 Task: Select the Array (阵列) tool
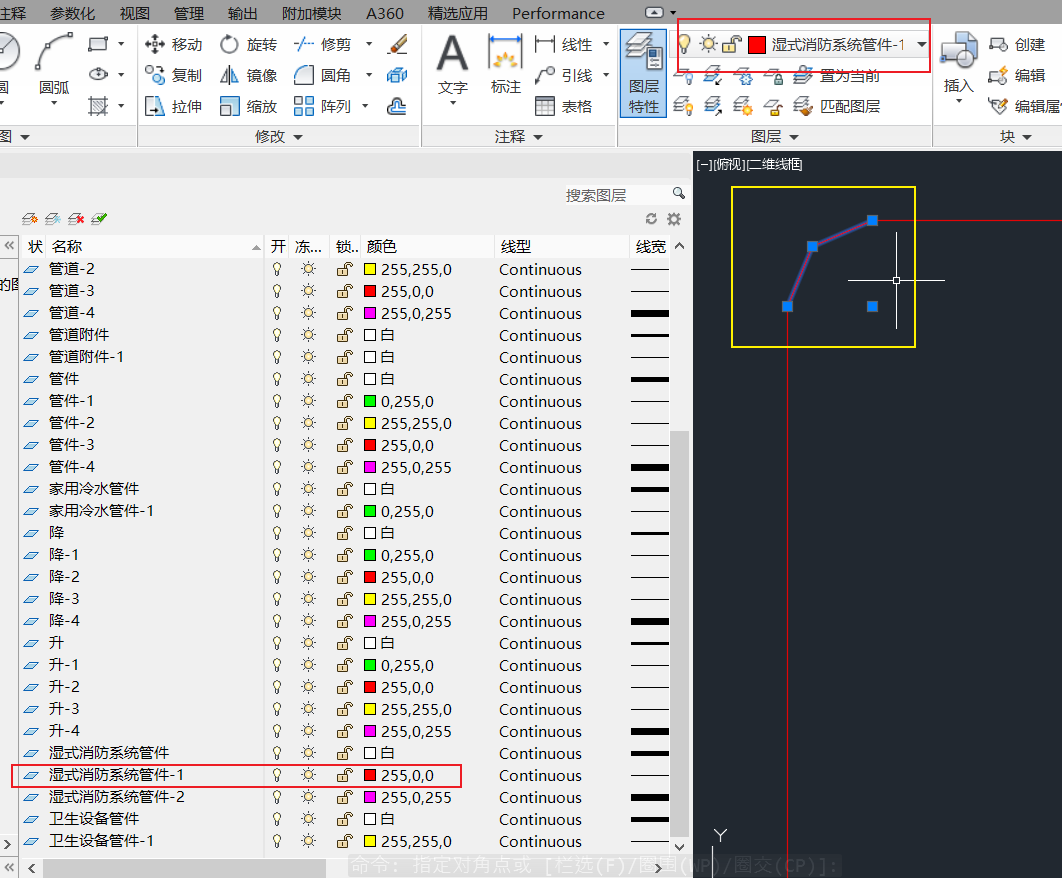(322, 106)
